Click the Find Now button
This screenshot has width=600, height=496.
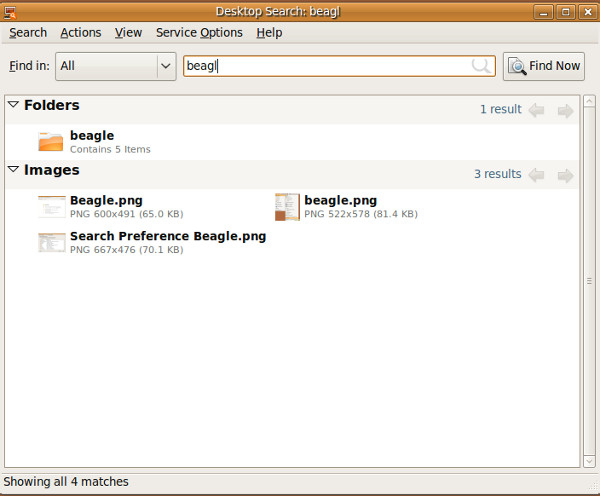(x=544, y=66)
